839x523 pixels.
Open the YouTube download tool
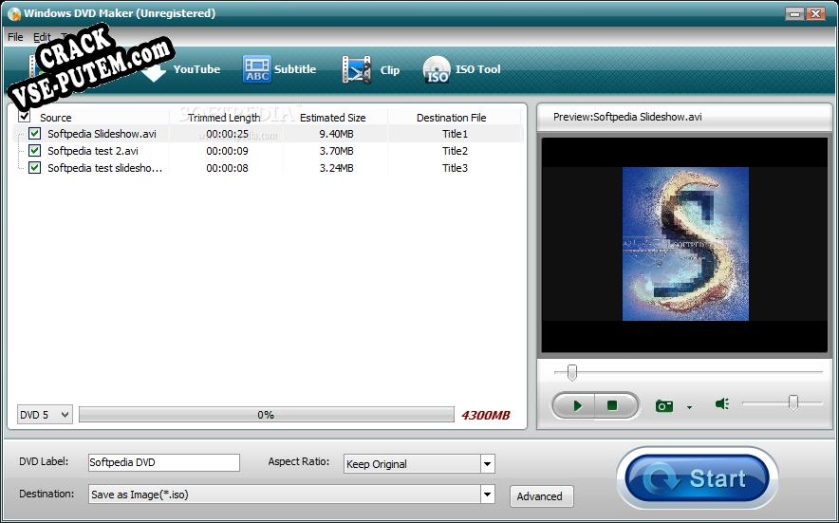point(182,70)
